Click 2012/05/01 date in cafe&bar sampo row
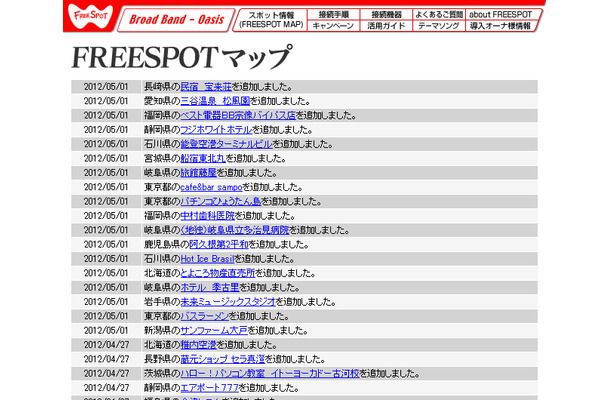 pos(106,187)
